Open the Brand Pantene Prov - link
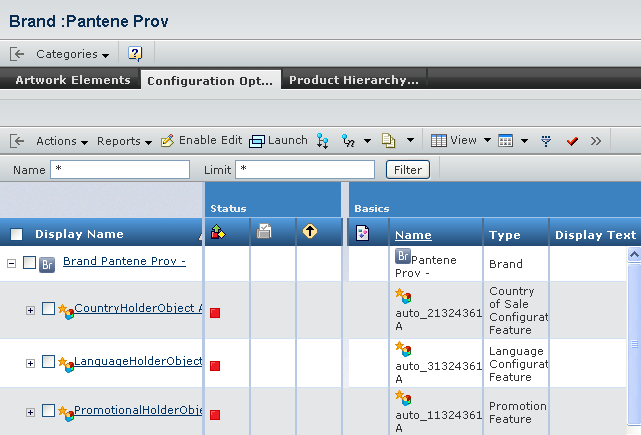The image size is (641, 435). 124,261
